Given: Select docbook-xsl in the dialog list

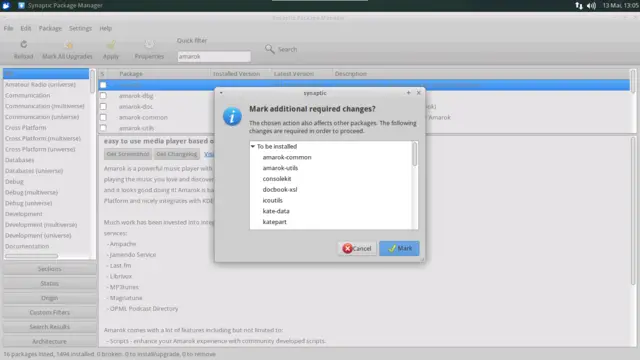Looking at the screenshot, I should click(280, 189).
